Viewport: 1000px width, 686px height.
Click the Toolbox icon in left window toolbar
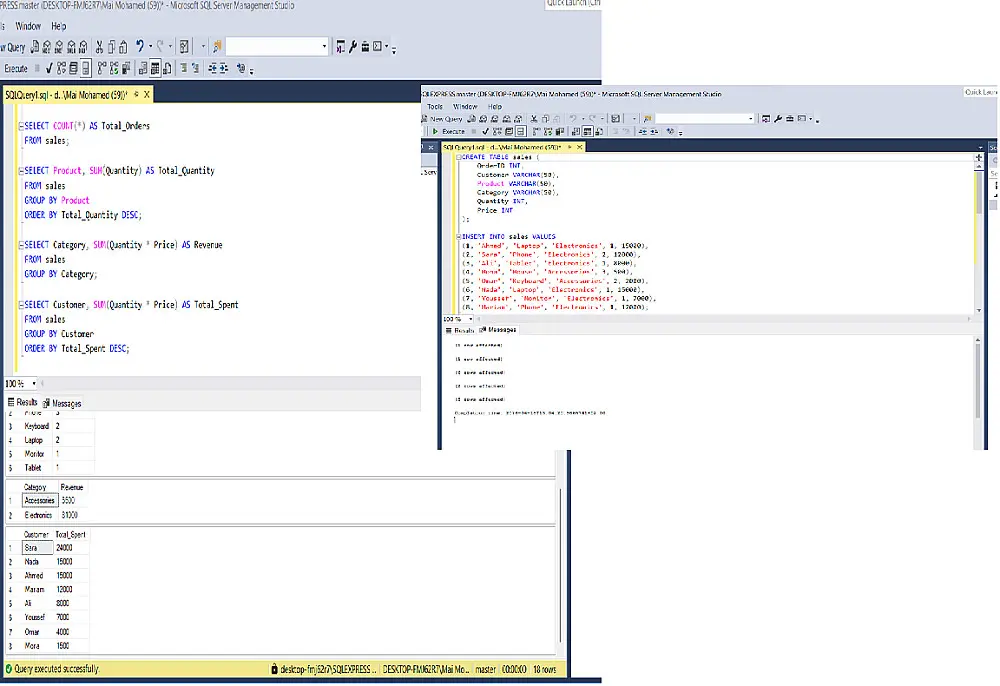pyautogui.click(x=365, y=47)
